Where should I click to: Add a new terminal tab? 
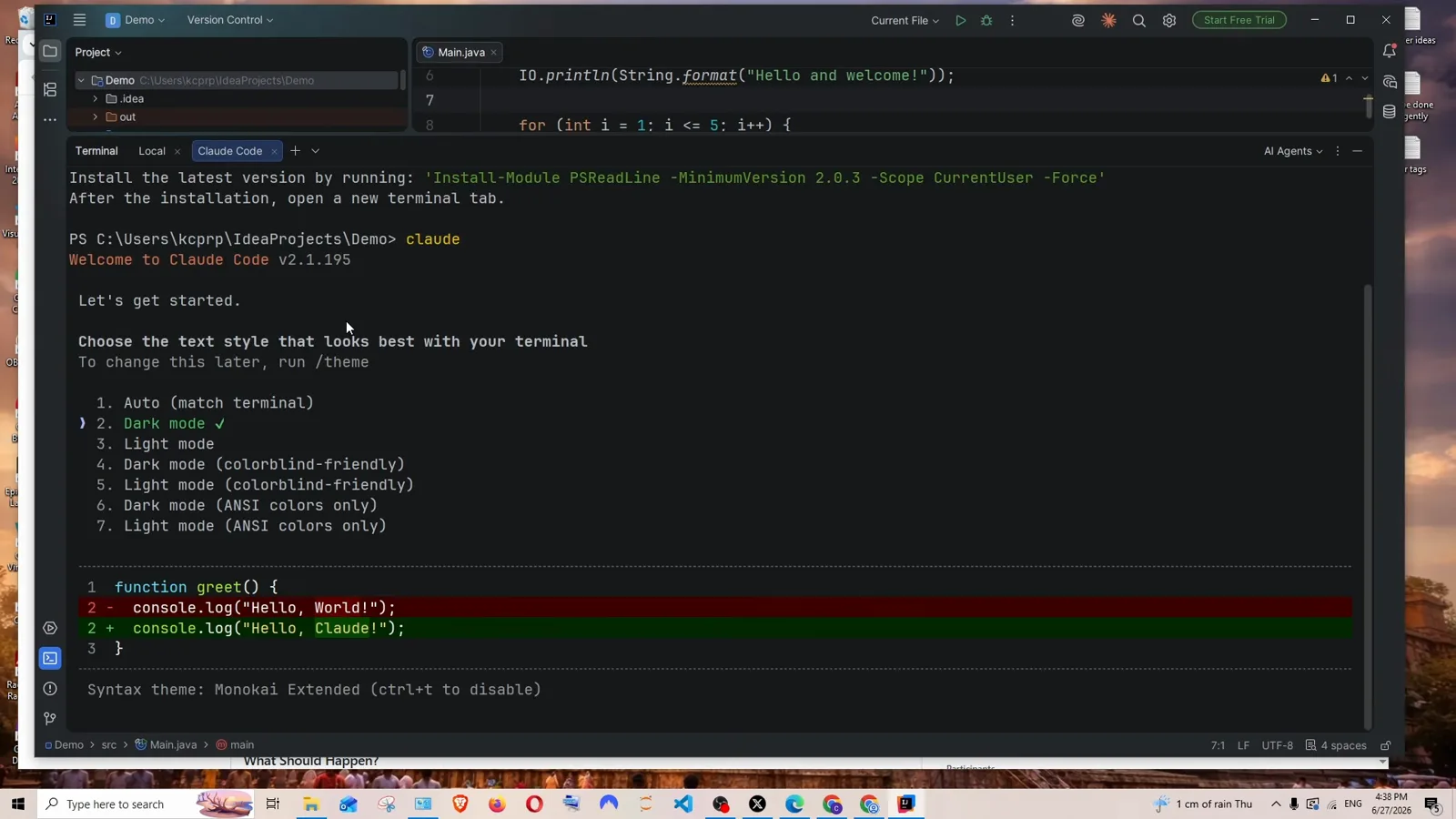pos(295,151)
